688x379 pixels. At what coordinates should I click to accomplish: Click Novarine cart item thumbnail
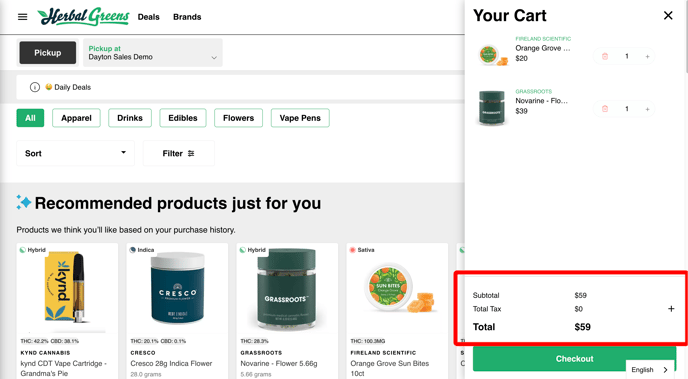492,107
